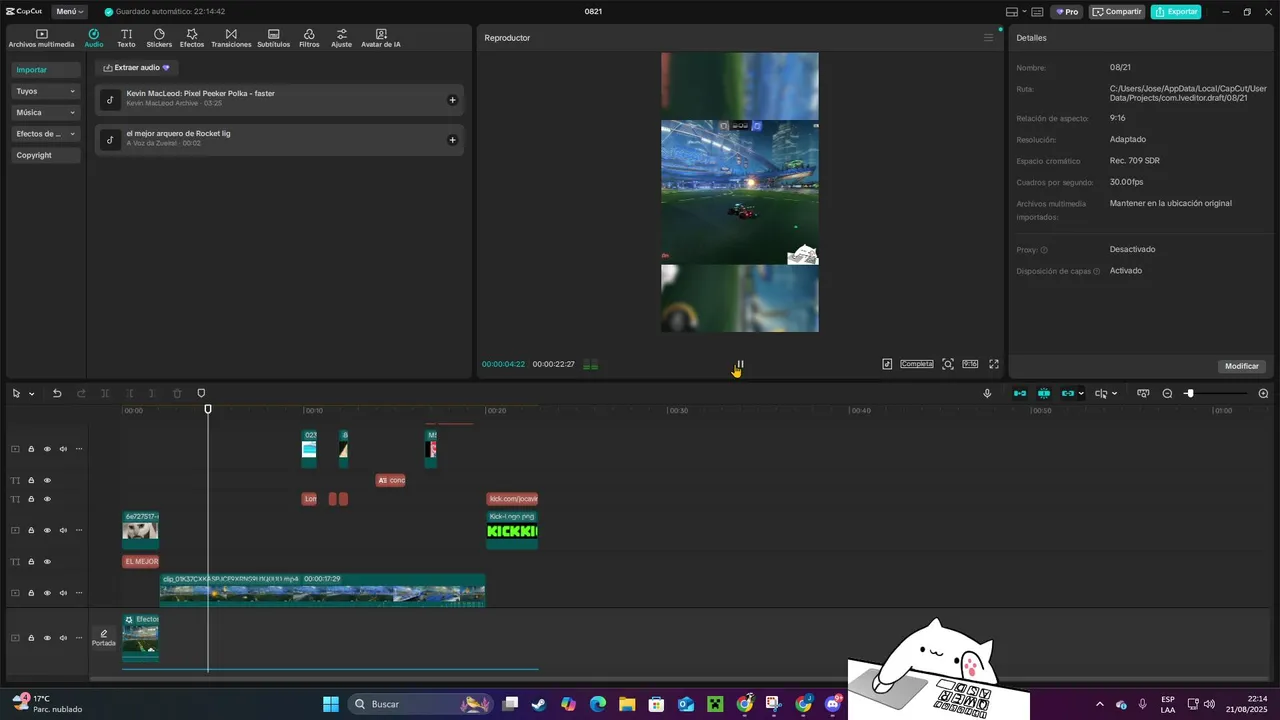
Task: Undo the last timeline action
Action: pos(57,394)
